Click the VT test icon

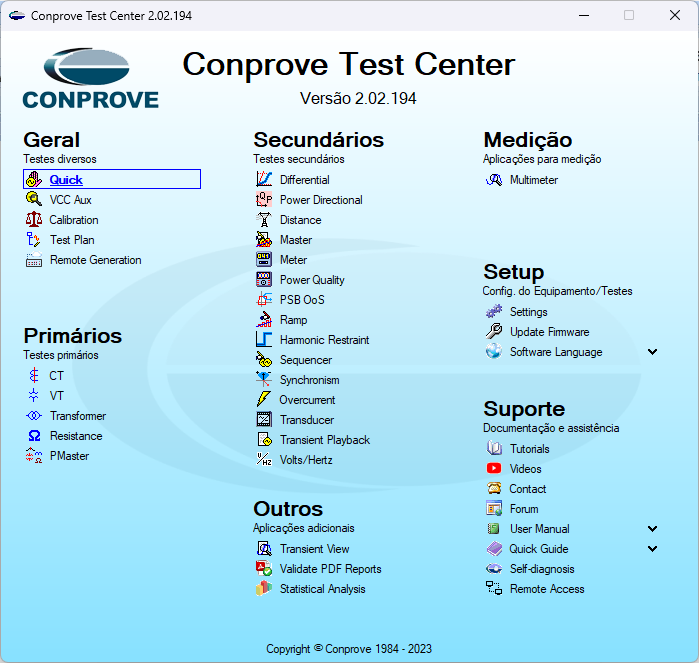[33, 395]
